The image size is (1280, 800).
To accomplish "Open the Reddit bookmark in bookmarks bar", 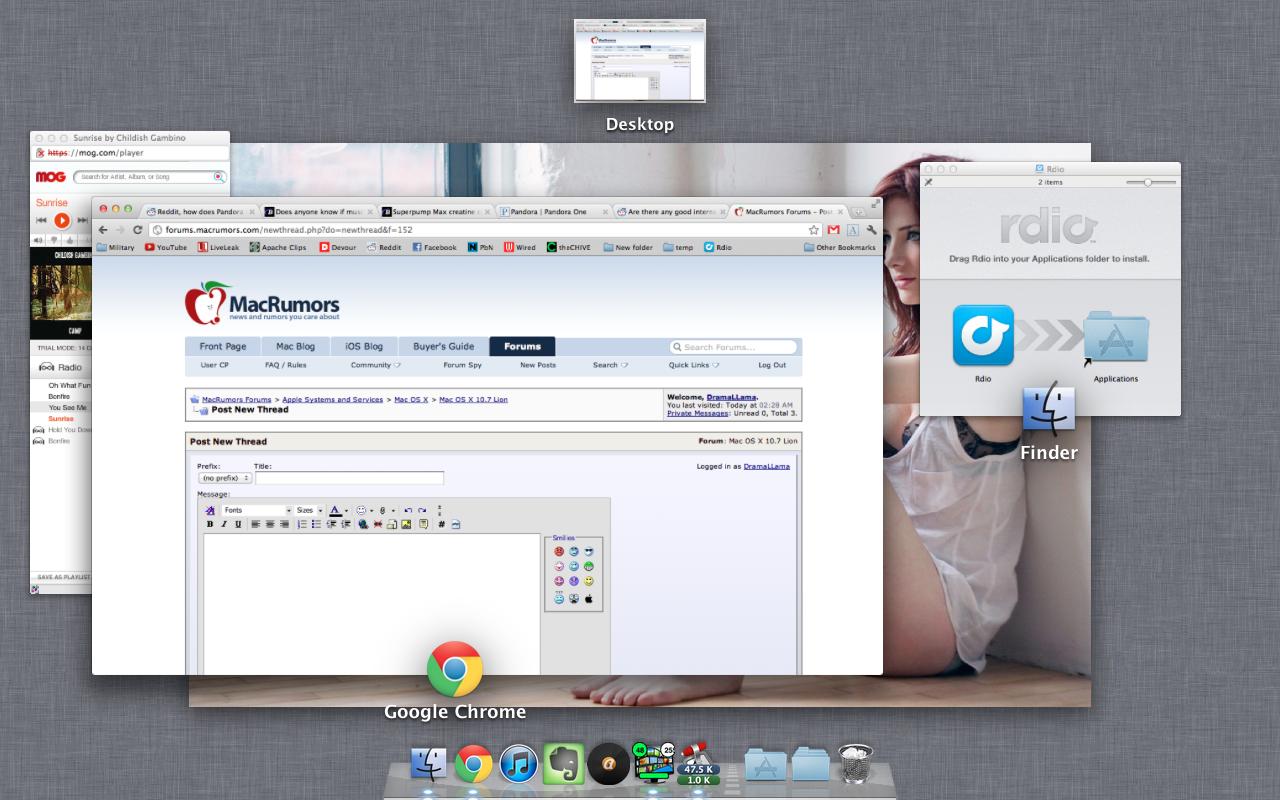I will [384, 247].
